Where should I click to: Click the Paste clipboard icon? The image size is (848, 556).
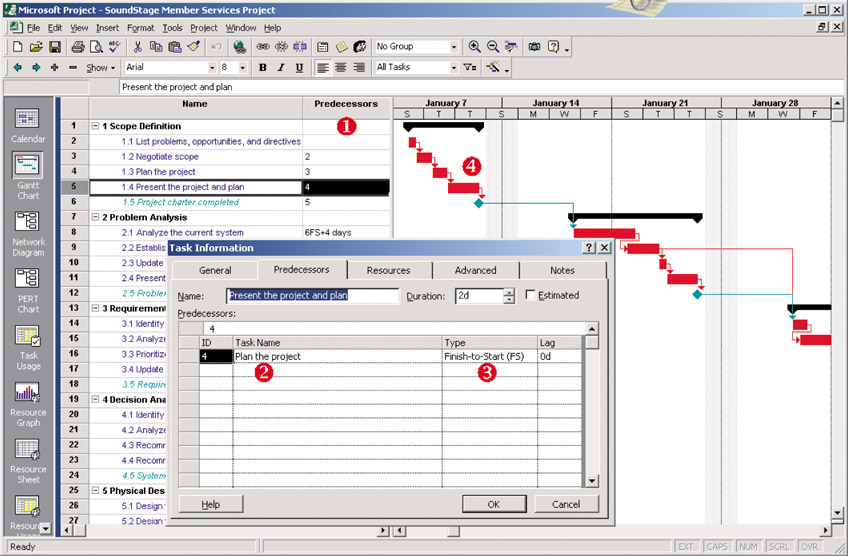click(175, 47)
